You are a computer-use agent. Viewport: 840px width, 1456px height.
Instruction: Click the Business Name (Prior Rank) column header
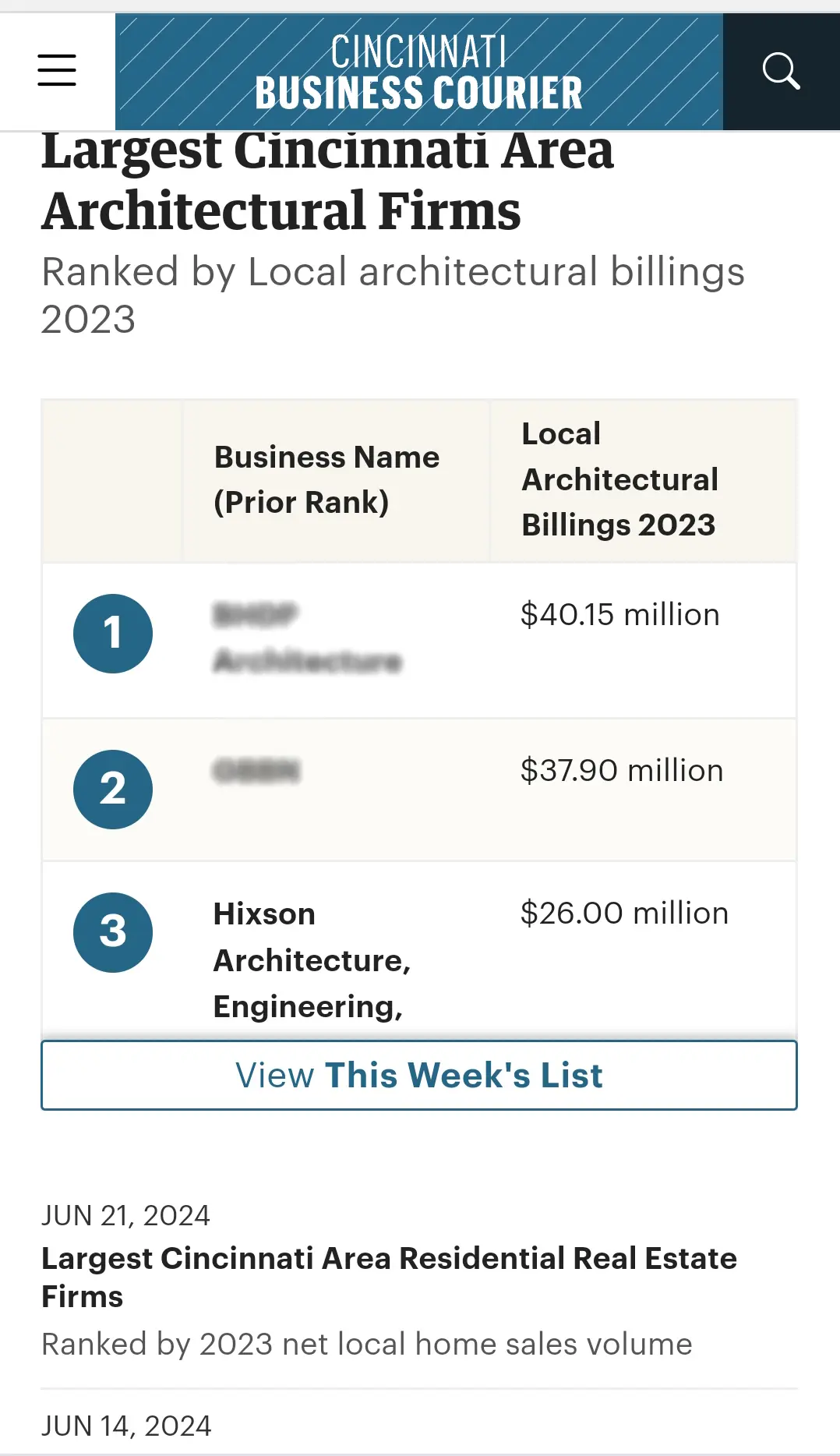[x=326, y=480]
